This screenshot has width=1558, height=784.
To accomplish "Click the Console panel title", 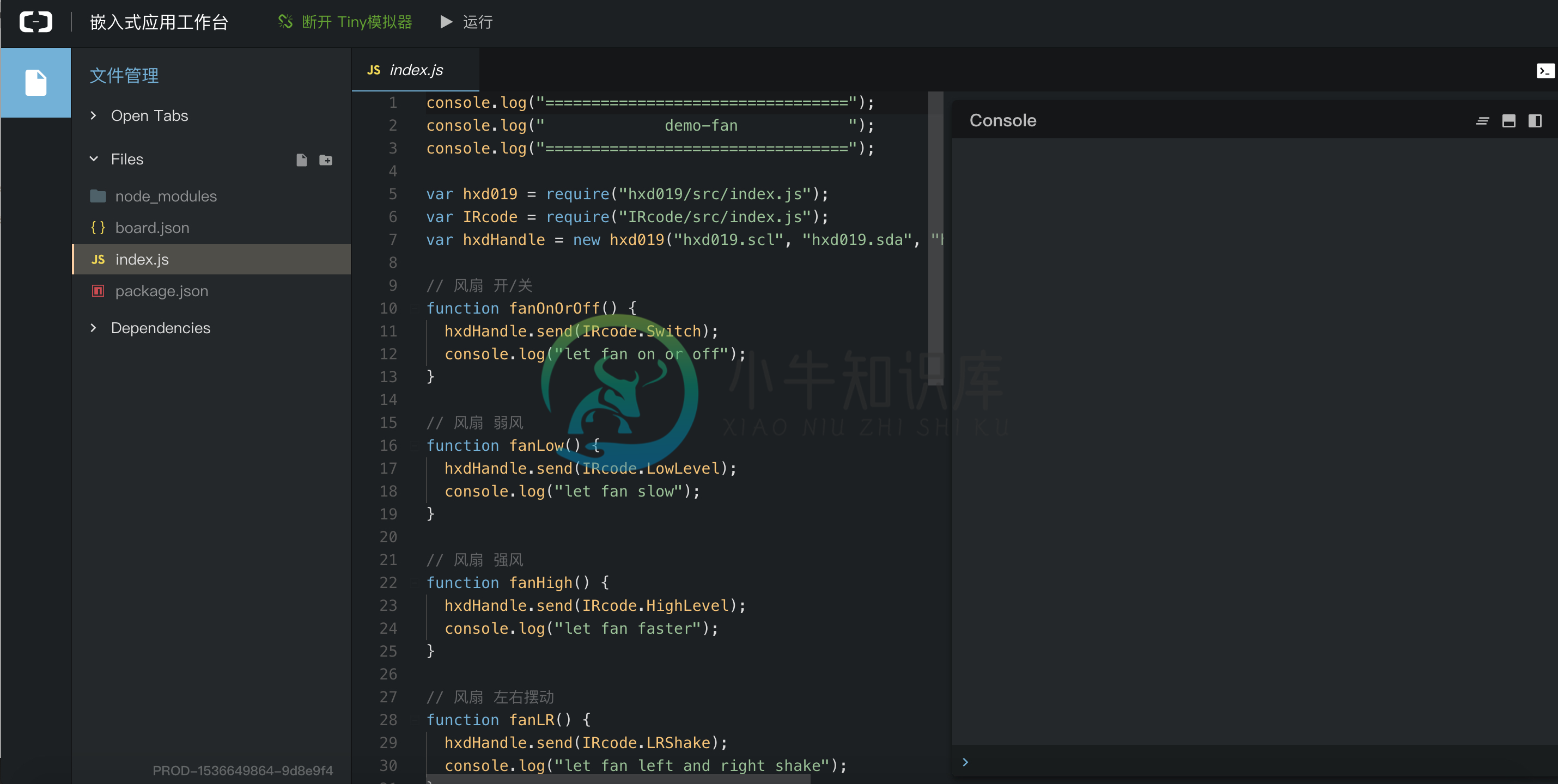I will pyautogui.click(x=1003, y=120).
